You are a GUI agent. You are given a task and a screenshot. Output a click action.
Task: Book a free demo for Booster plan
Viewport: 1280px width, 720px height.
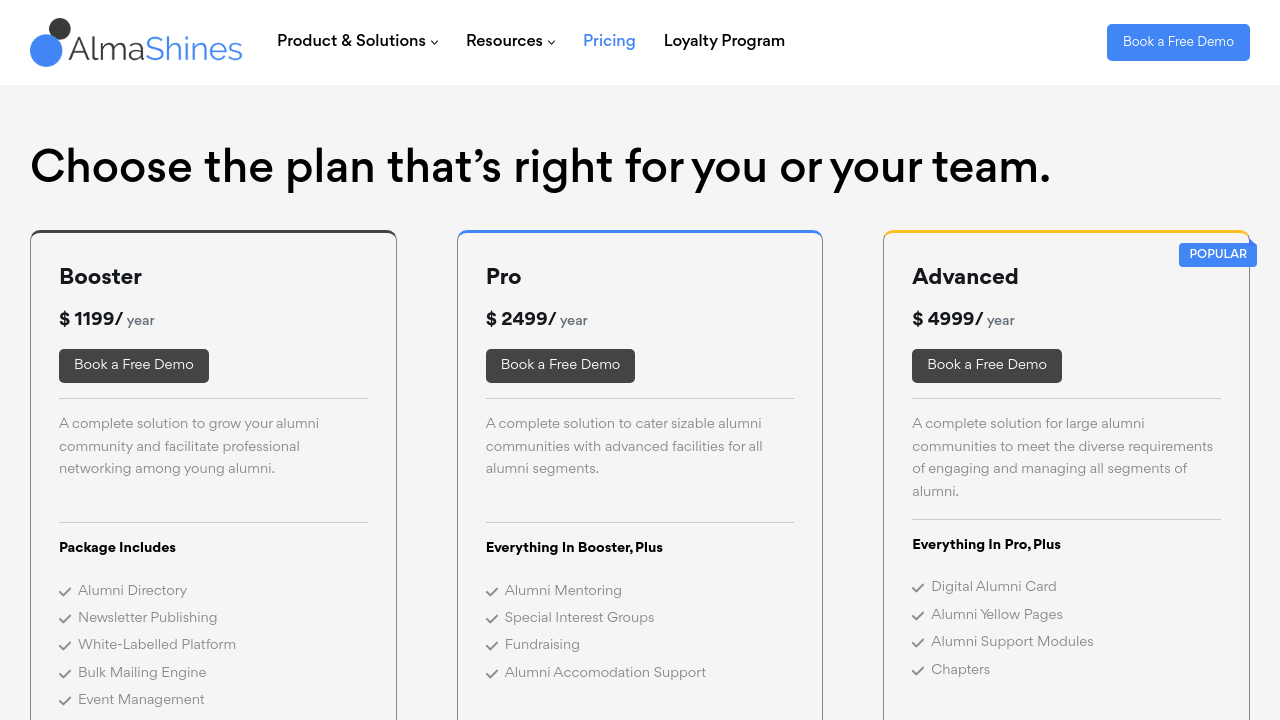134,366
